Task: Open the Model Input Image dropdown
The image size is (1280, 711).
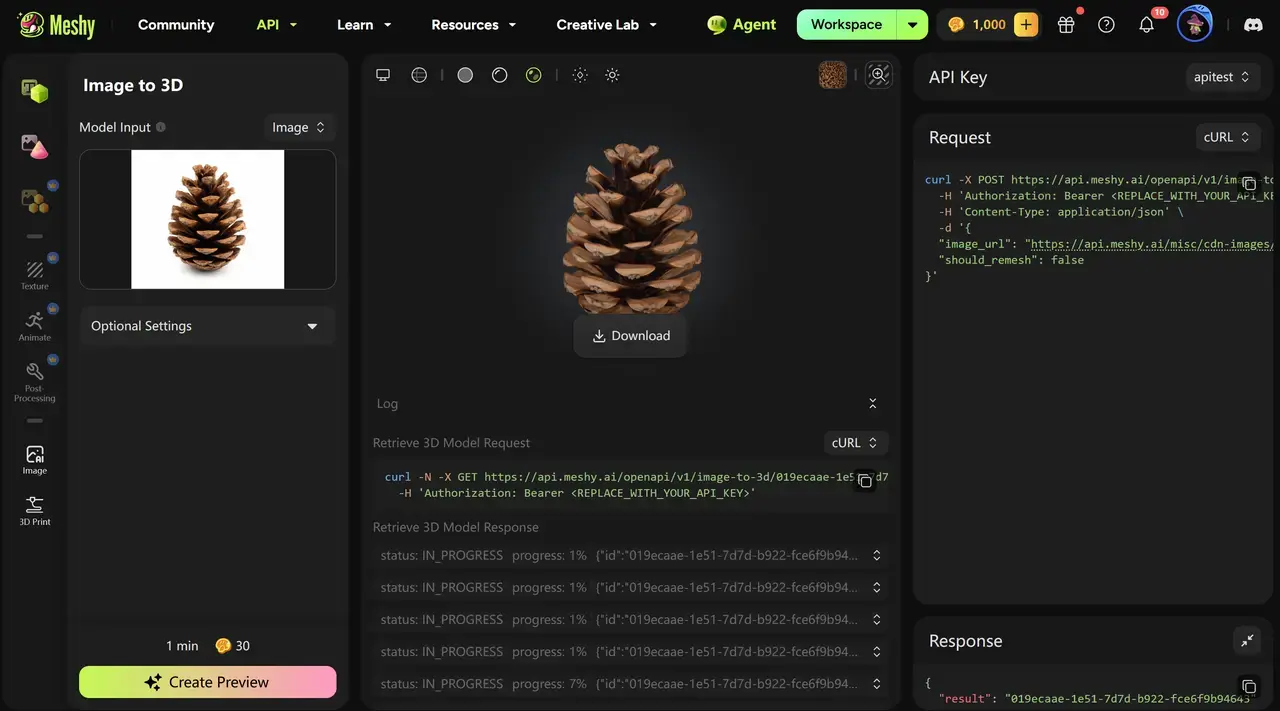Action: (x=299, y=127)
